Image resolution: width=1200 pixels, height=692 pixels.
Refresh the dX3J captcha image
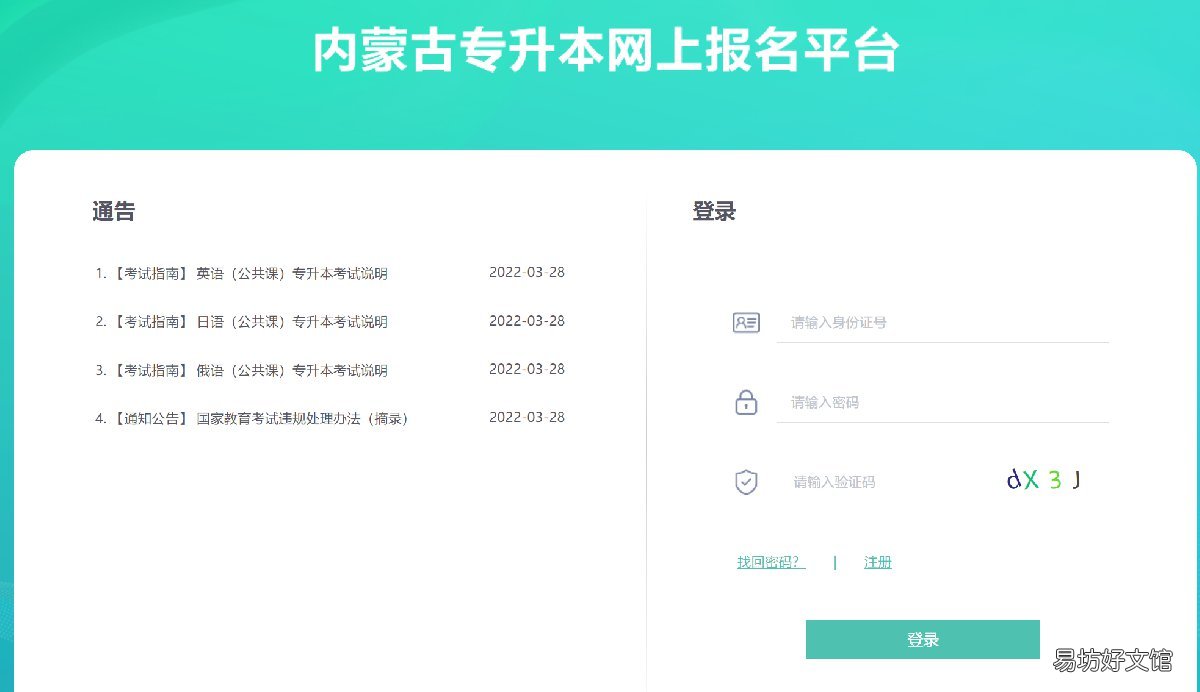(1044, 480)
